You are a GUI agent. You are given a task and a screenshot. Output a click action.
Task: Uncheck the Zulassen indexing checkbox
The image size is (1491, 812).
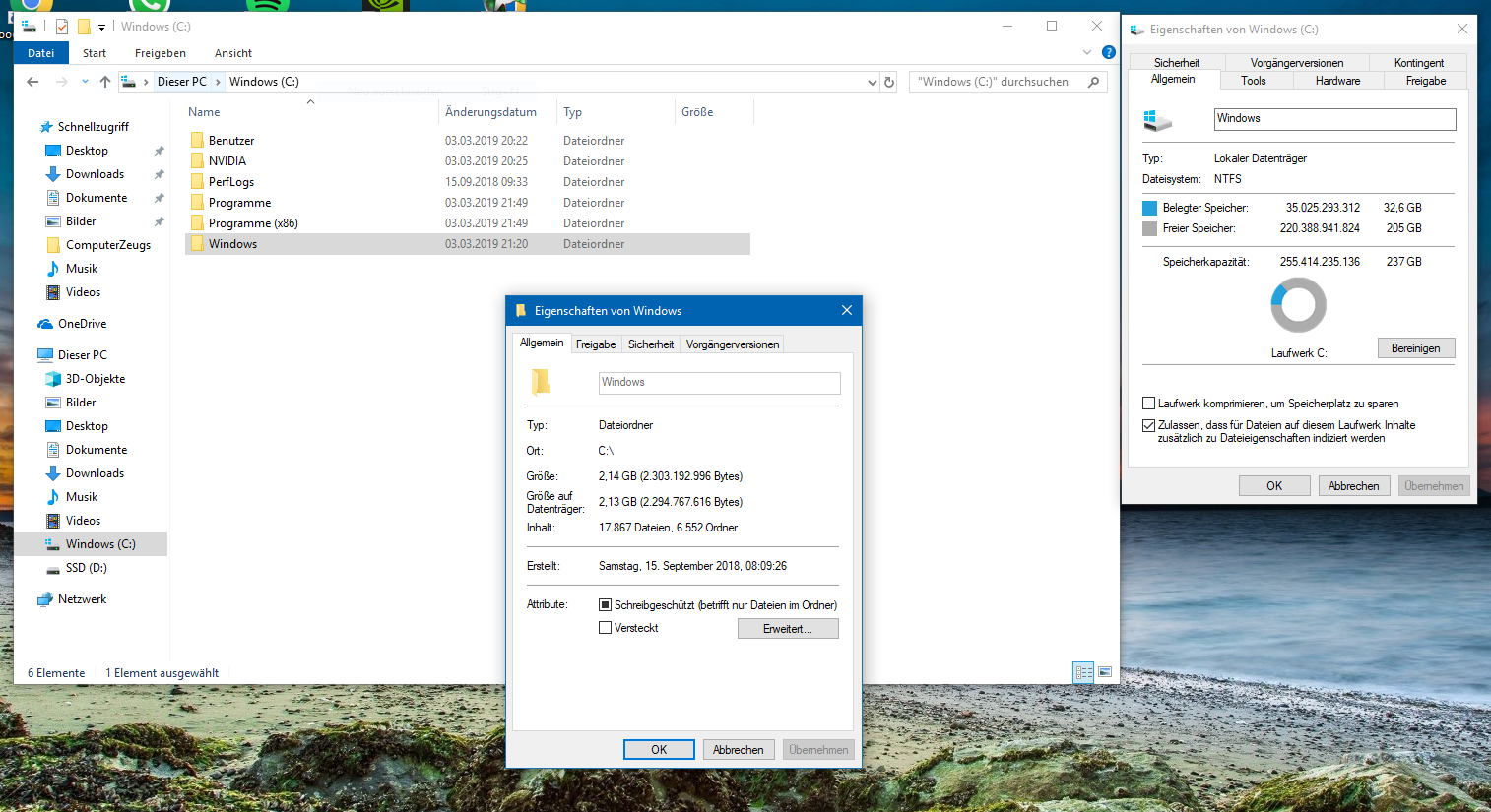1148,425
